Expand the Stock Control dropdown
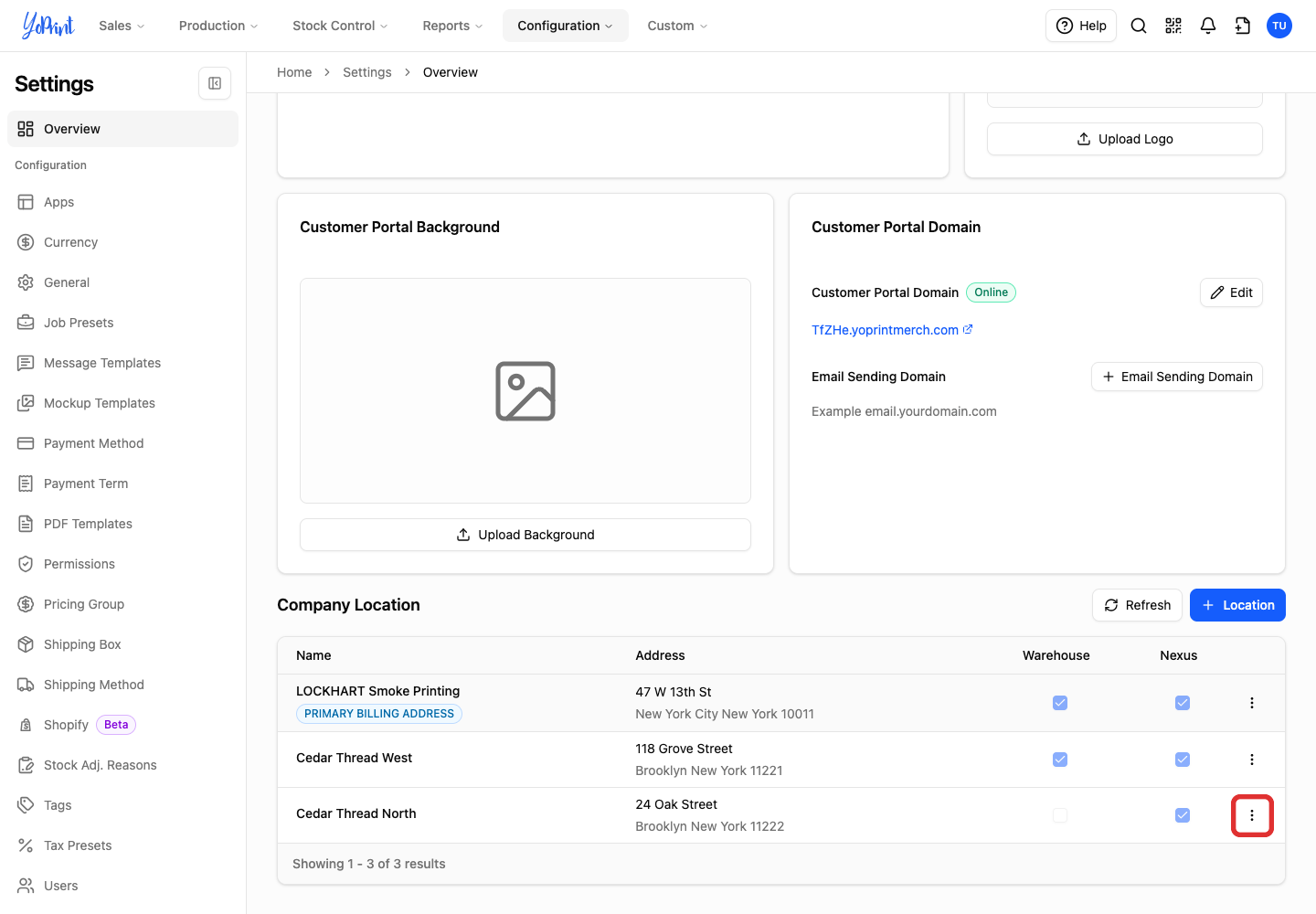The image size is (1316, 914). coord(340,26)
